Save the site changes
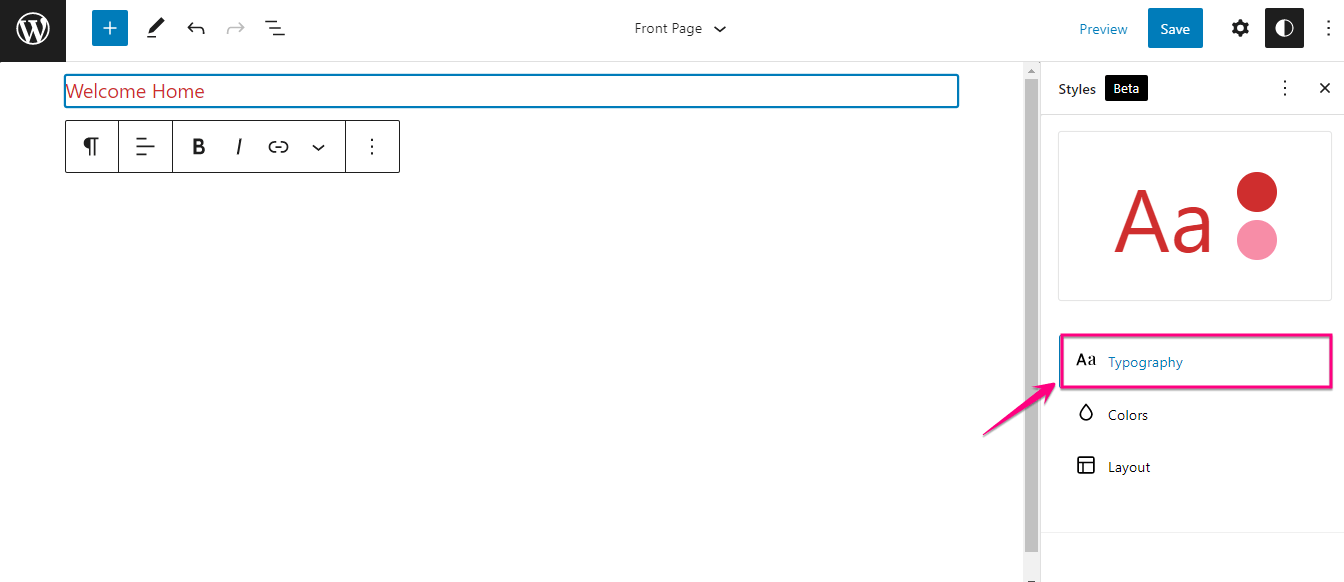Viewport: 1344px width, 582px height. 1175,28
